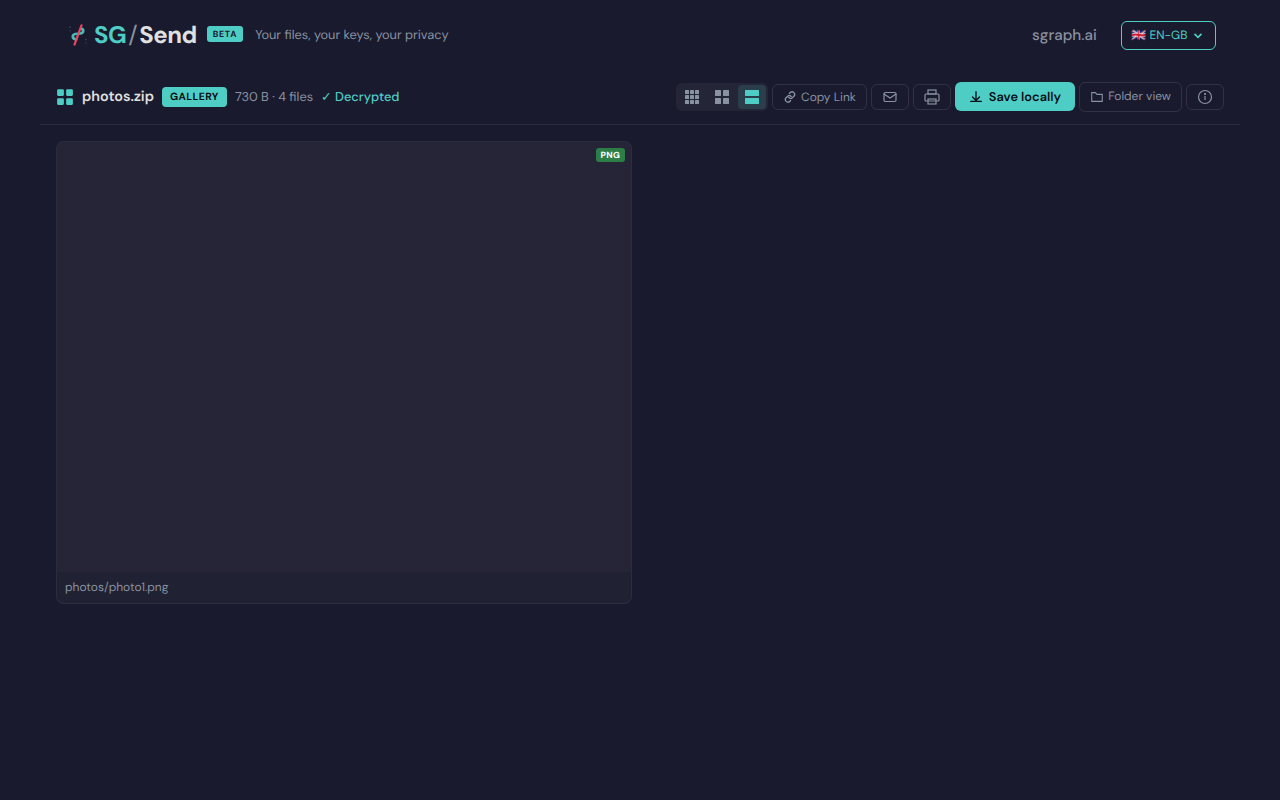Image resolution: width=1280 pixels, height=800 pixels.
Task: Switch to small grid view
Action: 692,97
